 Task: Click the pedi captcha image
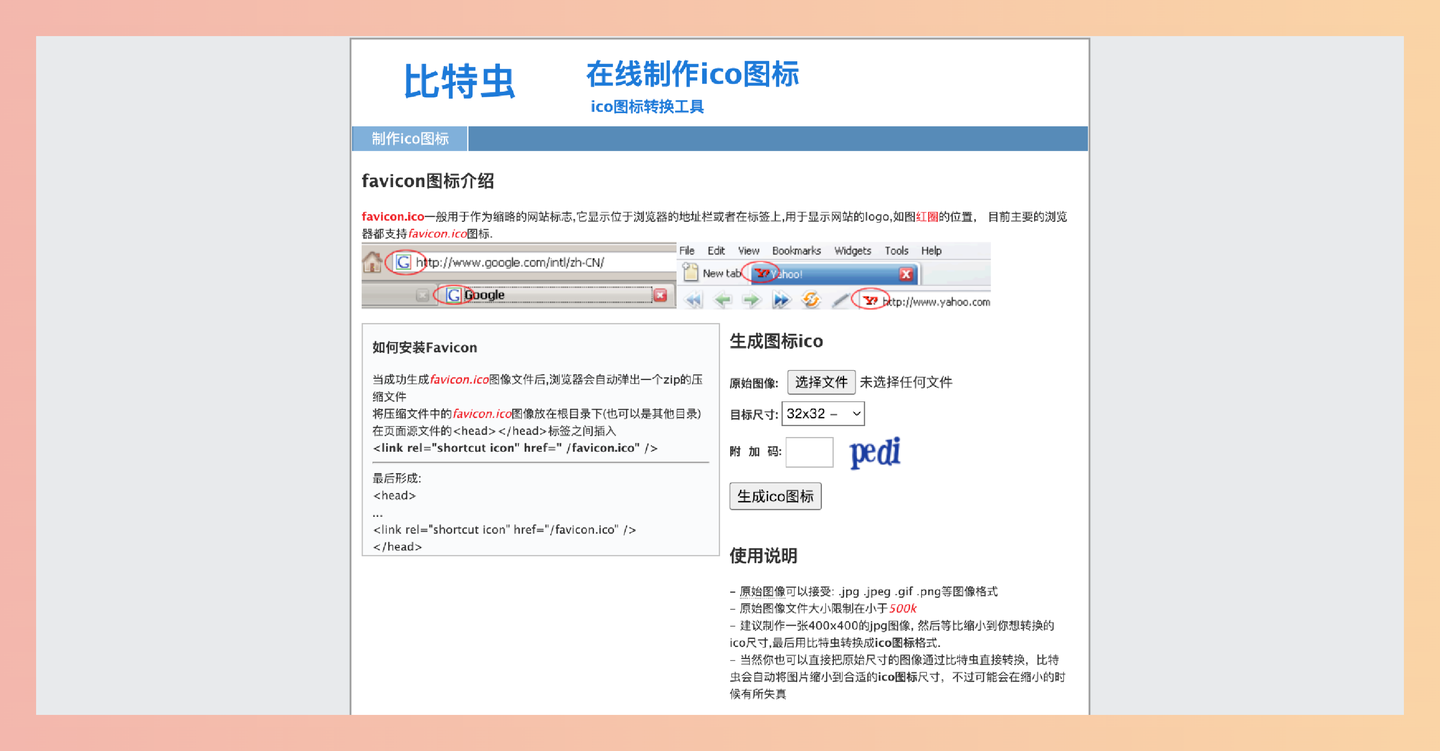pyautogui.click(x=874, y=452)
